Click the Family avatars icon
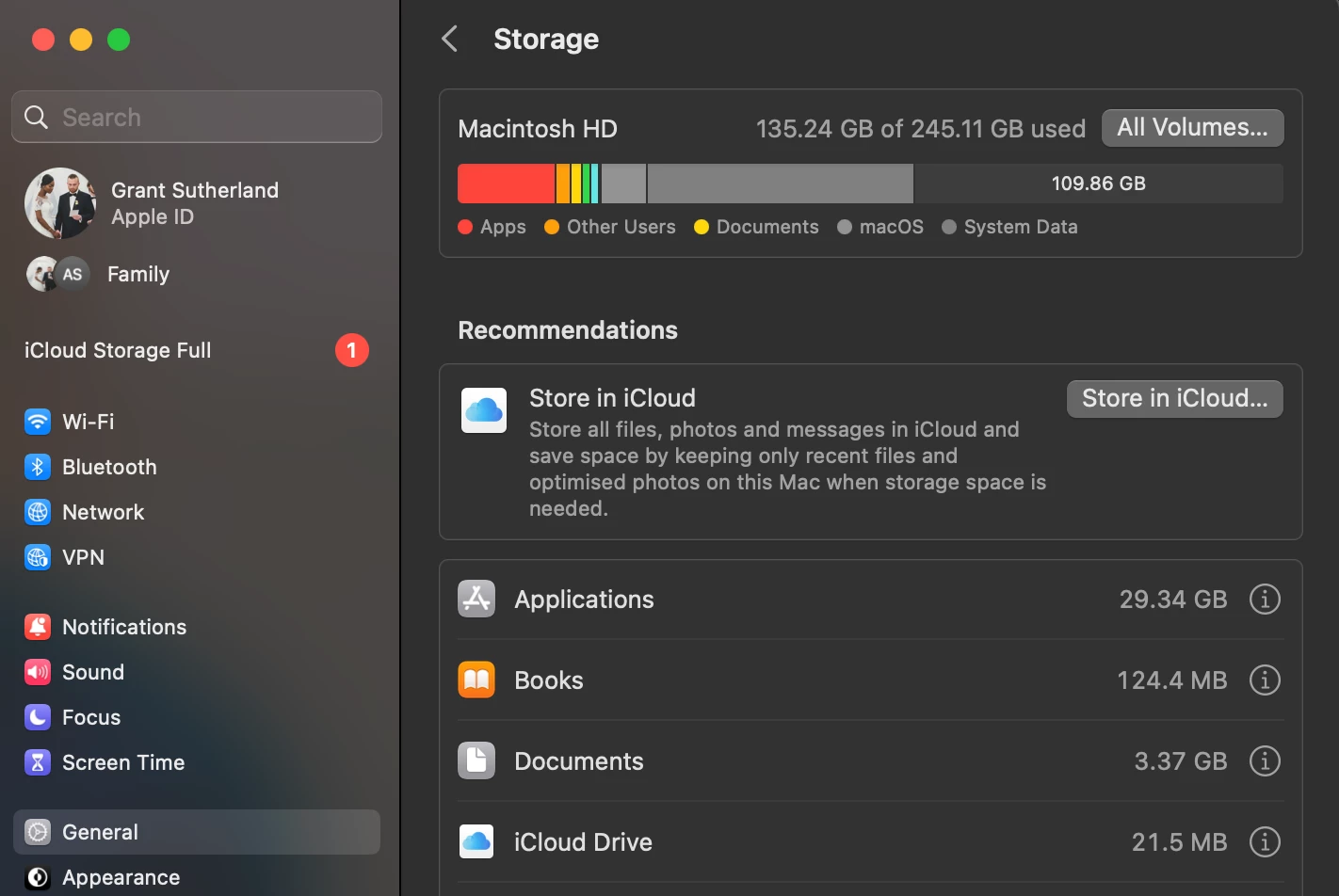Viewport: 1339px width, 896px height. coord(58,274)
